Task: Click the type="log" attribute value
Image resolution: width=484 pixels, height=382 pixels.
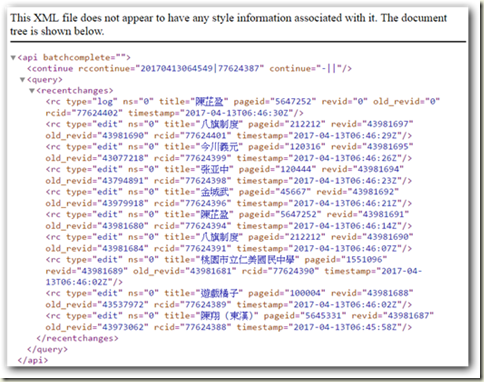Action: 105,101
